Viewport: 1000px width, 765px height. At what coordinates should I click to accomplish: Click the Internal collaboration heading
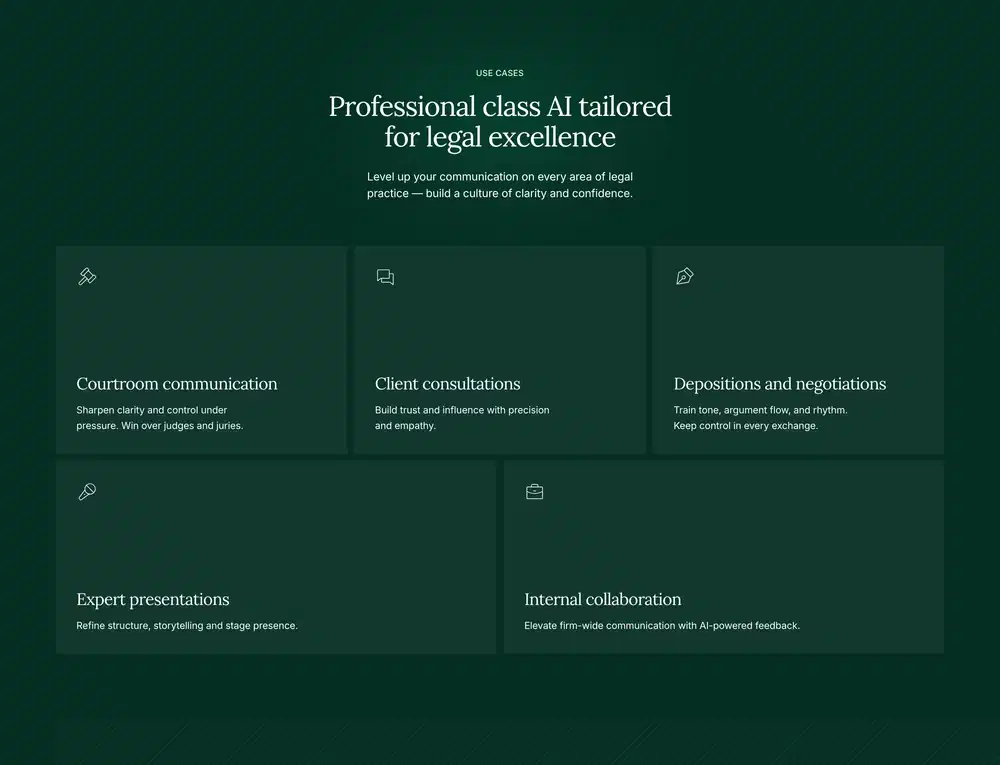(x=602, y=600)
